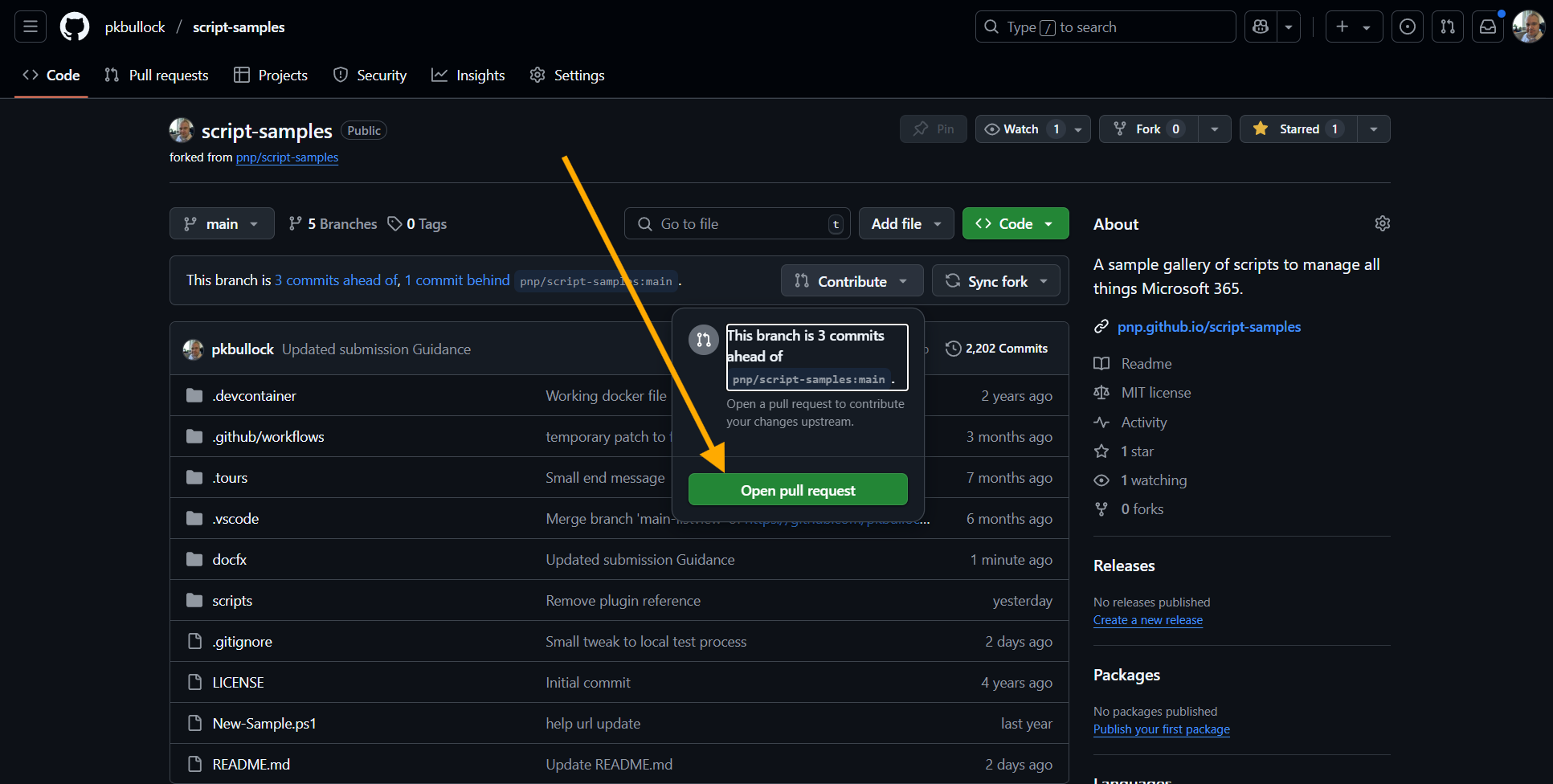The image size is (1553, 784).
Task: Focus the Type / to search box
Action: [1105, 27]
